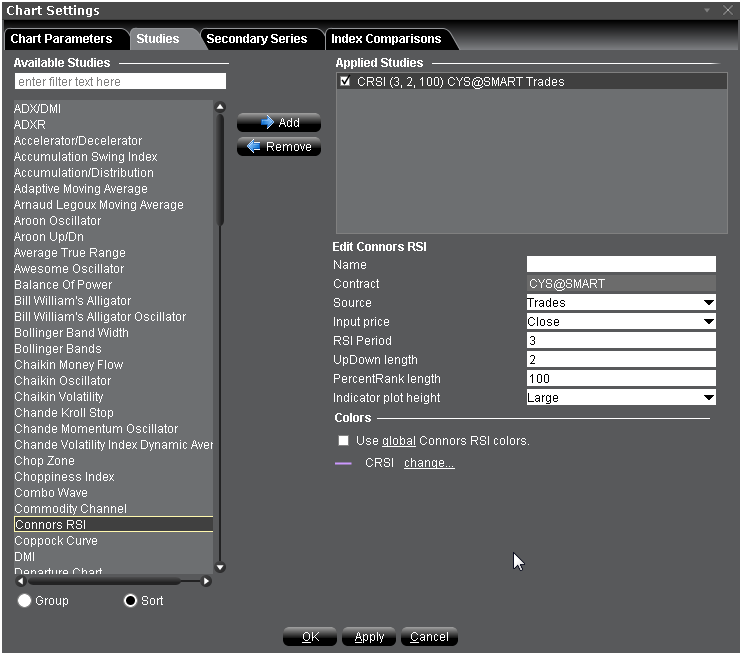
Task: Close the Chart Settings window
Action: [727, 10]
